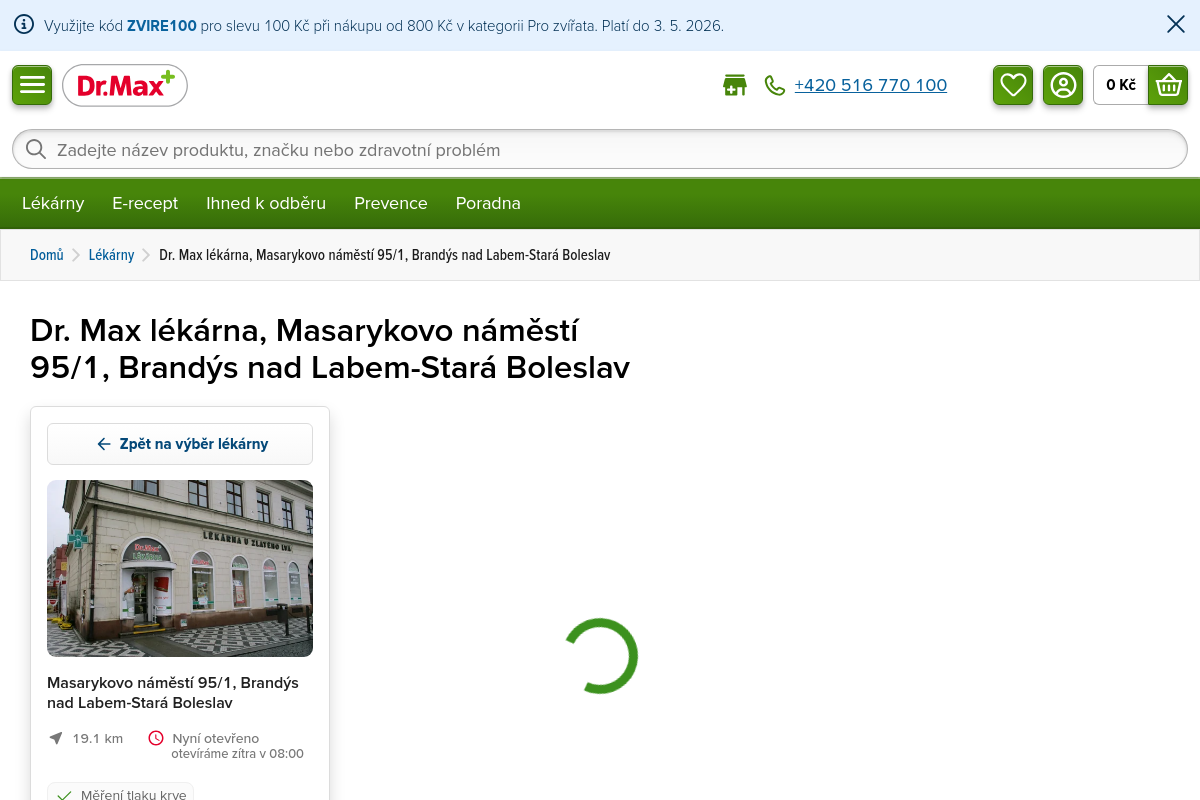Open the hamburger menu button

click(x=32, y=85)
